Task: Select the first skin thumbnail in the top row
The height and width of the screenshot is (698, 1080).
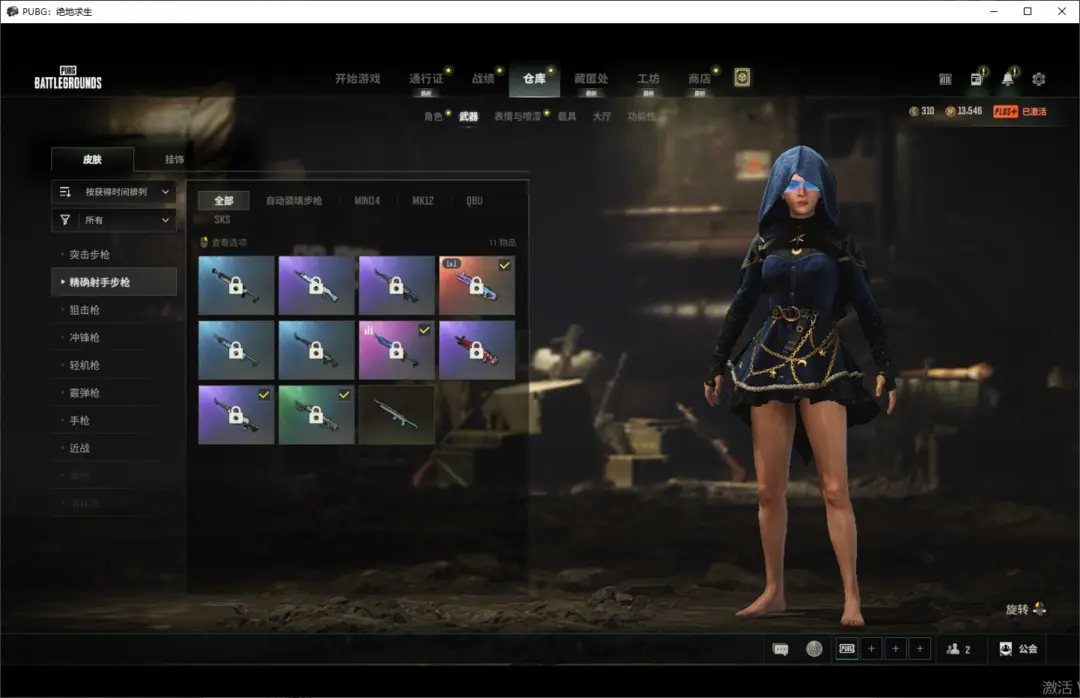Action: pyautogui.click(x=236, y=285)
